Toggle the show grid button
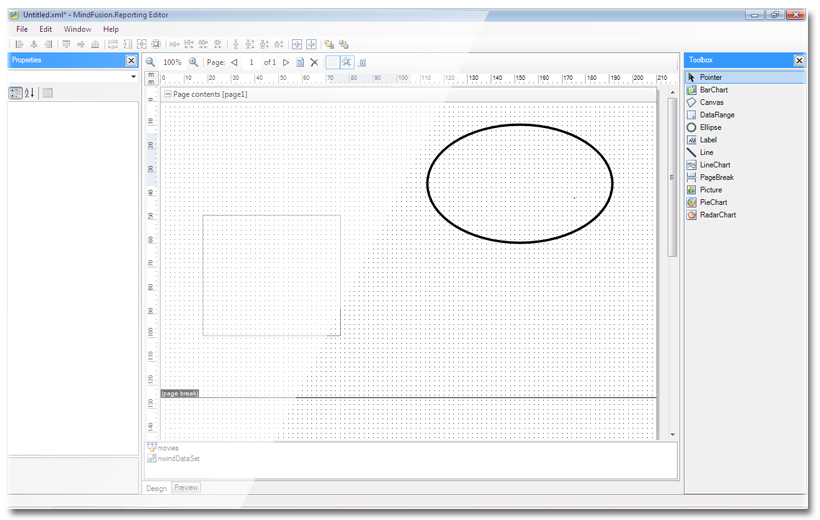The height and width of the screenshot is (520, 820). (333, 62)
